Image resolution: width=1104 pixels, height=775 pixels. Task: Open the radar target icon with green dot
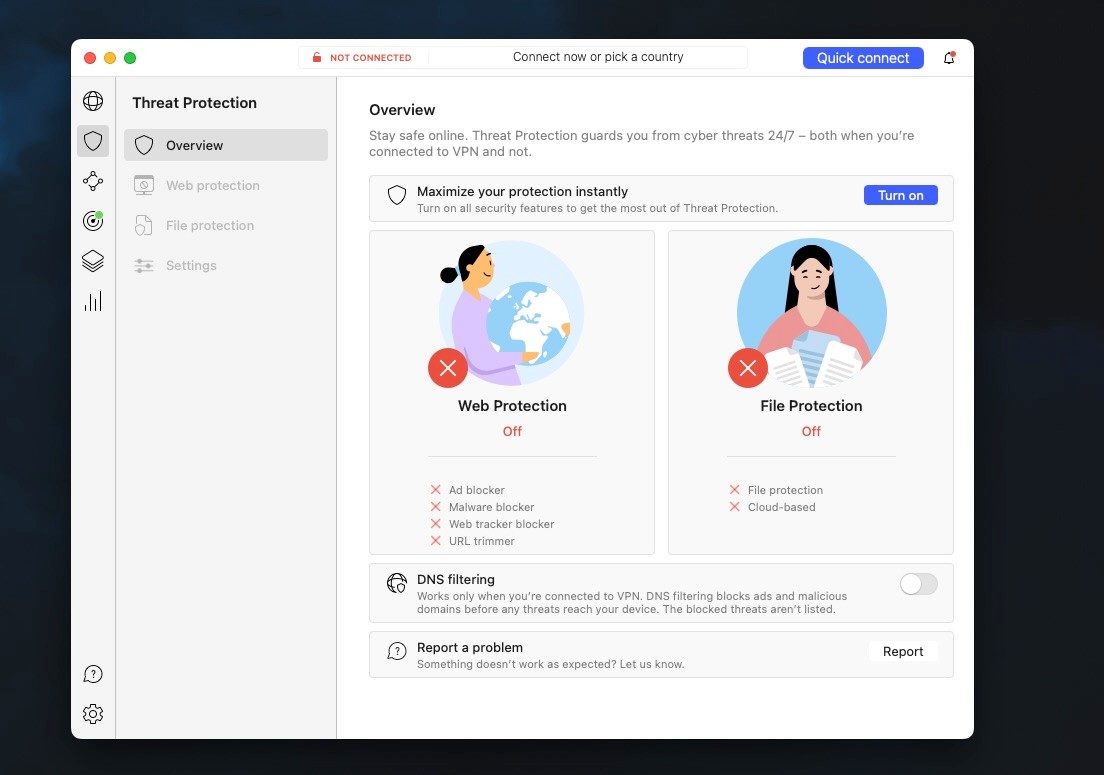coord(93,221)
